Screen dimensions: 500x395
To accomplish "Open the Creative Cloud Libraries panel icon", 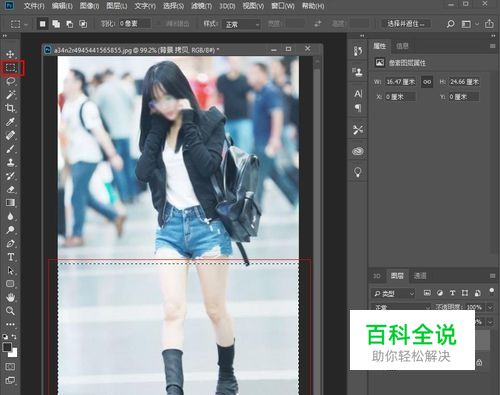I will tap(358, 151).
